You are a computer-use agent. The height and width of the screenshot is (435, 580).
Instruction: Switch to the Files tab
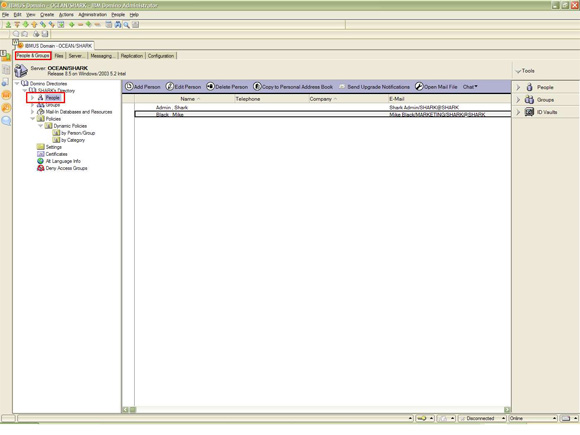pos(59,56)
